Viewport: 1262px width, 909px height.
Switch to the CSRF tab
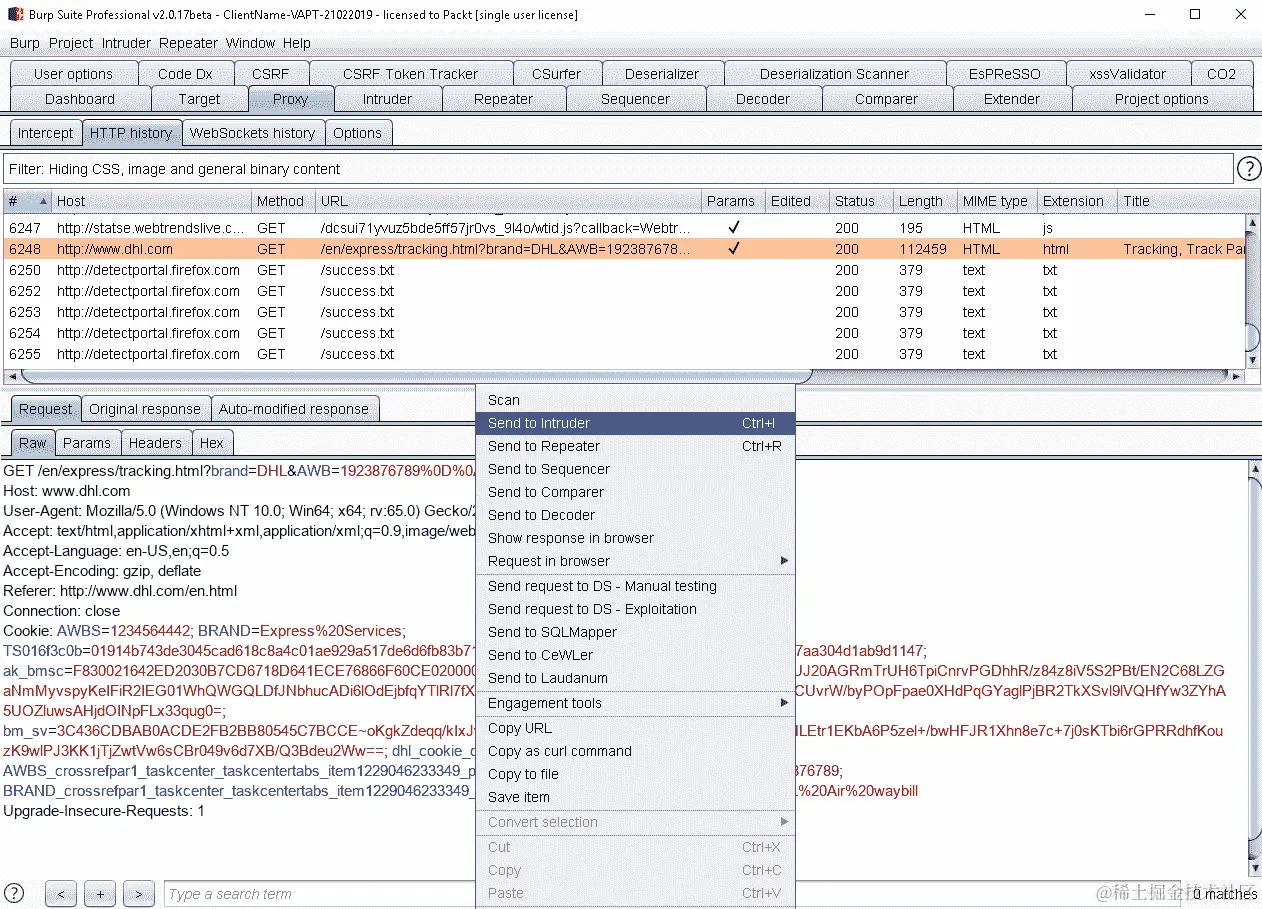click(271, 74)
